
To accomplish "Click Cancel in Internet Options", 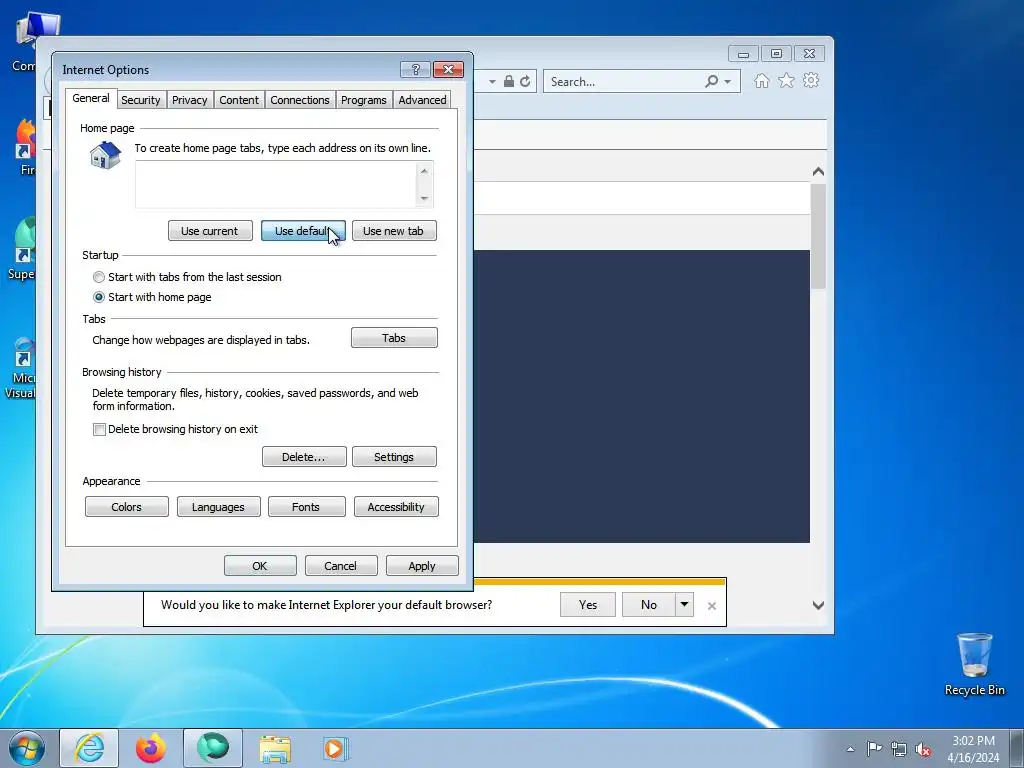I will [x=341, y=566].
